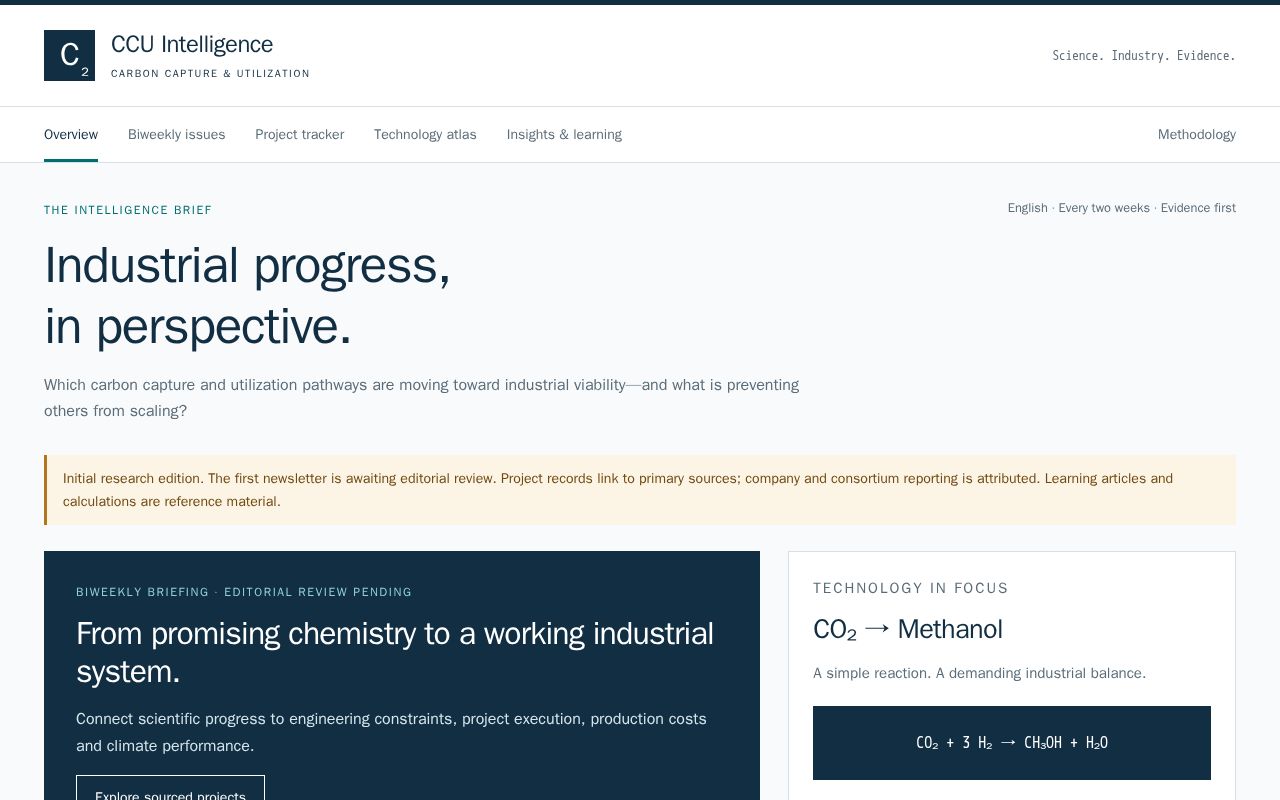Click the "CO₂ → Methanol" heading
Screen dimensions: 1280x800
coord(908,629)
